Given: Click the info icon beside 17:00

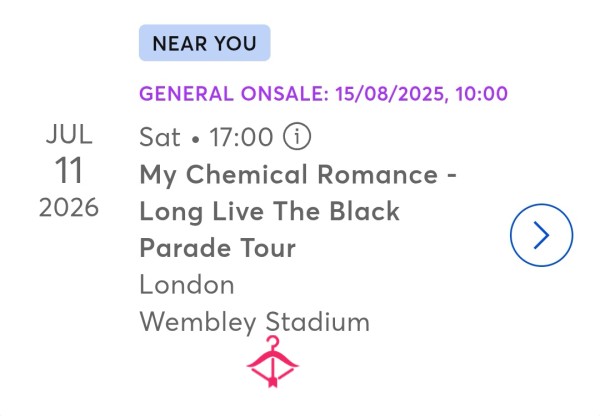Looking at the screenshot, I should 297,136.
